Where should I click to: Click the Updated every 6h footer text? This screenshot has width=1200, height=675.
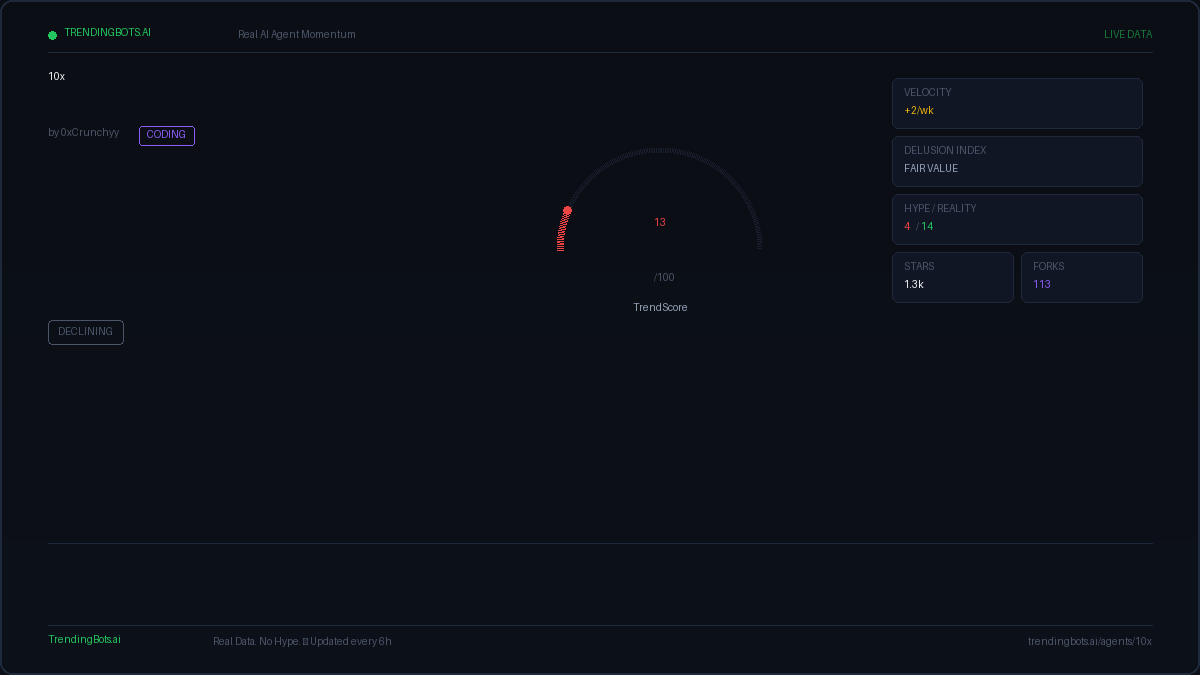(351, 641)
